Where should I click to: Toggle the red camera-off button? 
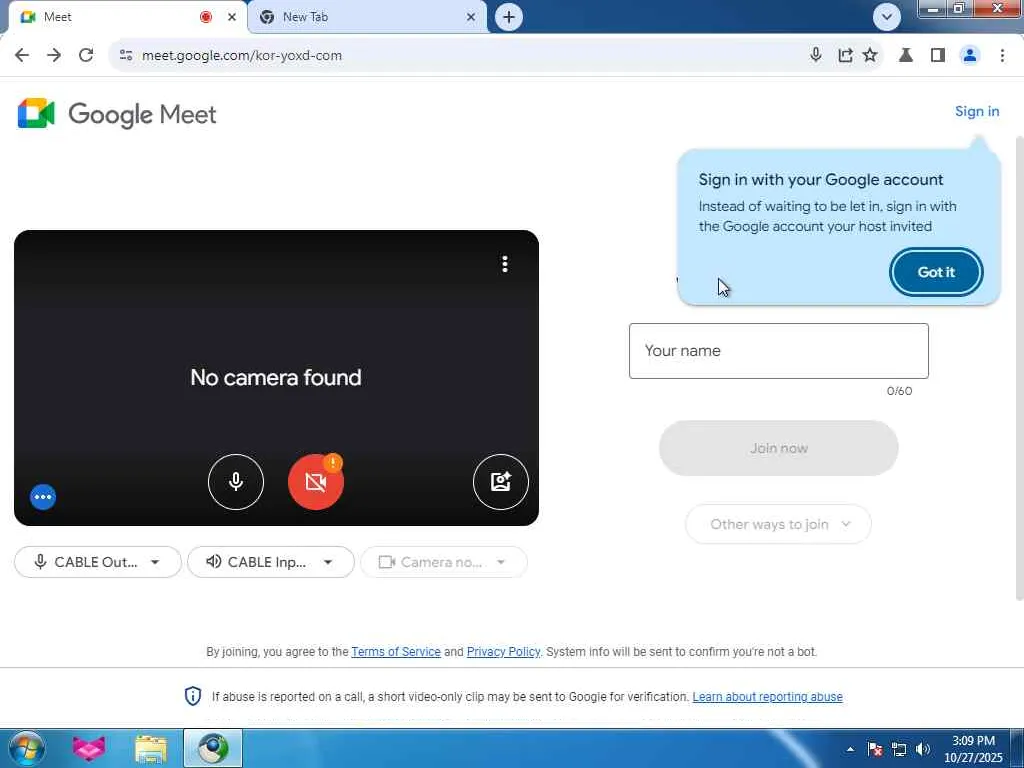(x=315, y=482)
